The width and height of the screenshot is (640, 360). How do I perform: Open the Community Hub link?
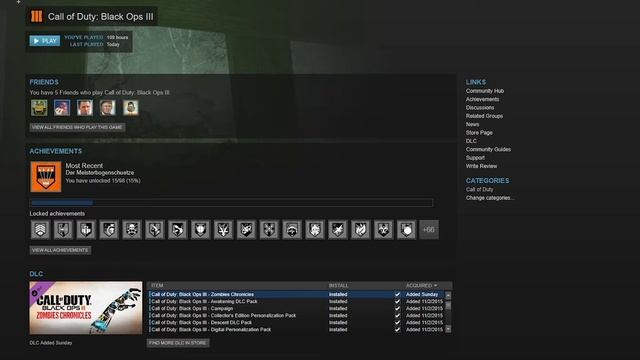484,91
